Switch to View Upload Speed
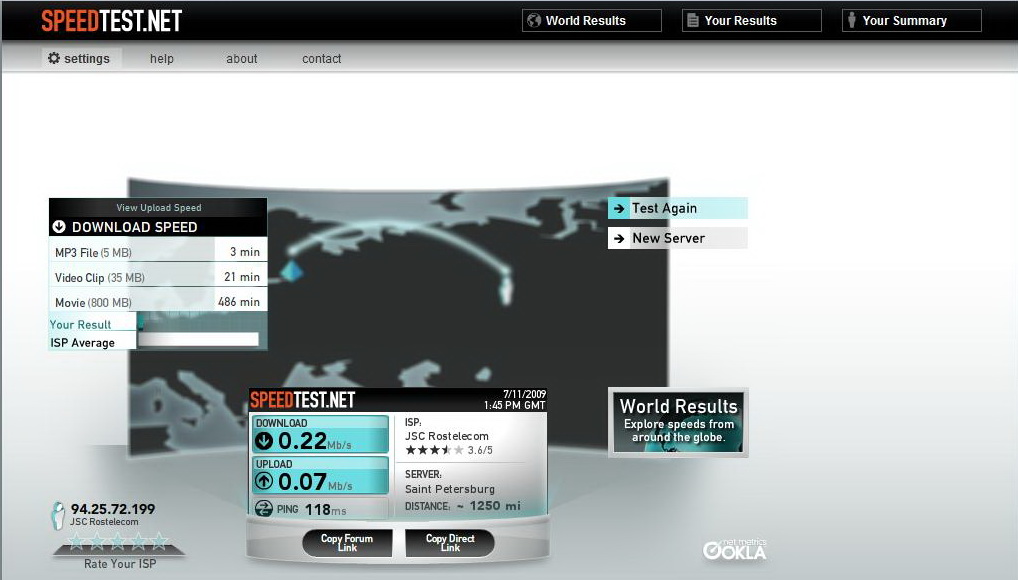1018x580 pixels. click(158, 208)
